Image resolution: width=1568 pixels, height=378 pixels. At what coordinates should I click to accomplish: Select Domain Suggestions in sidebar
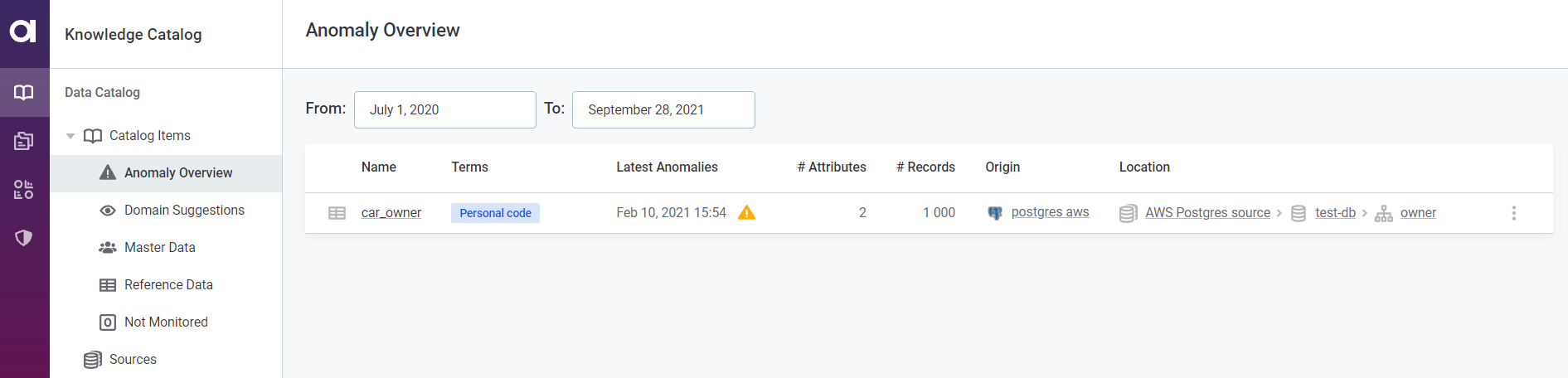point(184,211)
